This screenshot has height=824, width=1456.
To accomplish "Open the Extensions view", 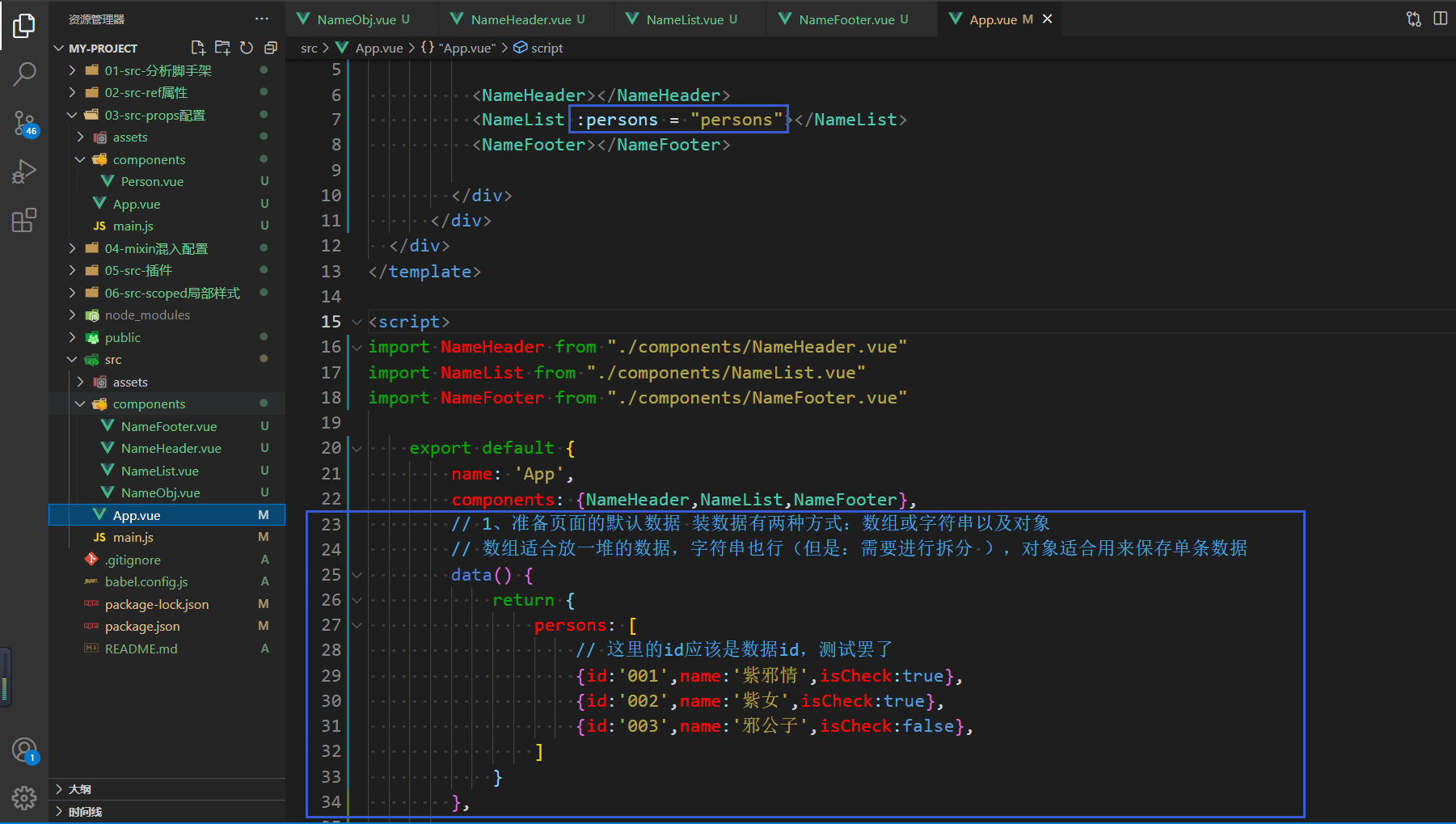I will (x=24, y=220).
